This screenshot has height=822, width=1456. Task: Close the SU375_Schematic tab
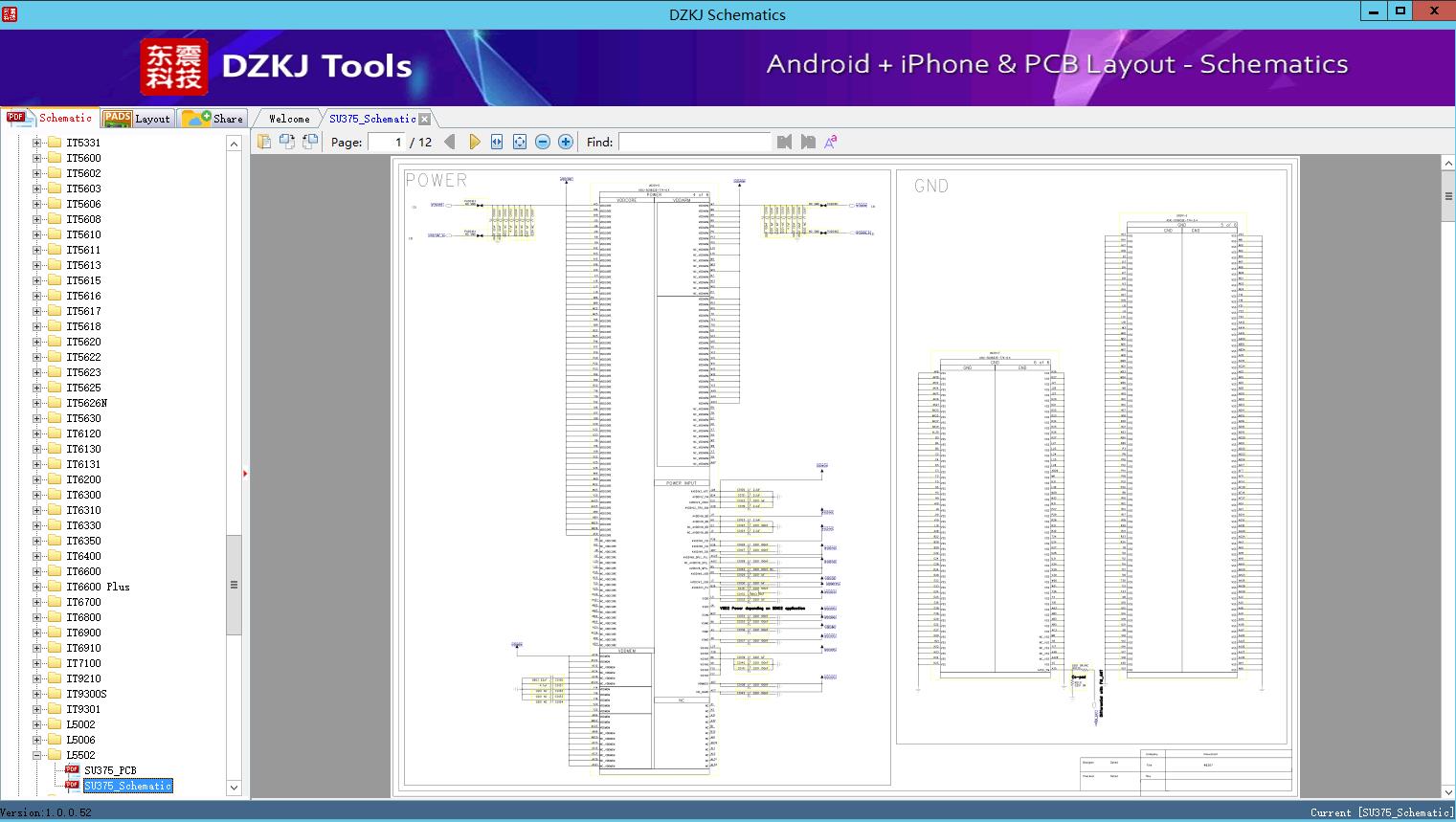pyautogui.click(x=425, y=119)
